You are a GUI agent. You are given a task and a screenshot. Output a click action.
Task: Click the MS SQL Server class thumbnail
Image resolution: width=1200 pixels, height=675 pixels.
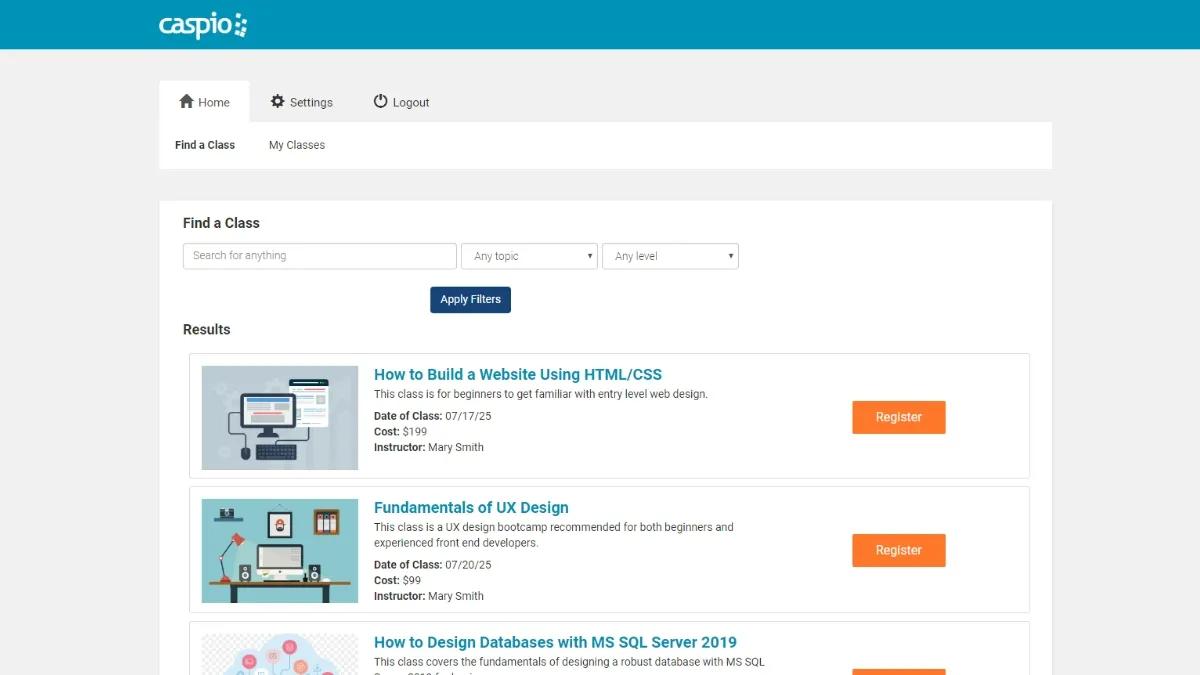pyautogui.click(x=280, y=654)
